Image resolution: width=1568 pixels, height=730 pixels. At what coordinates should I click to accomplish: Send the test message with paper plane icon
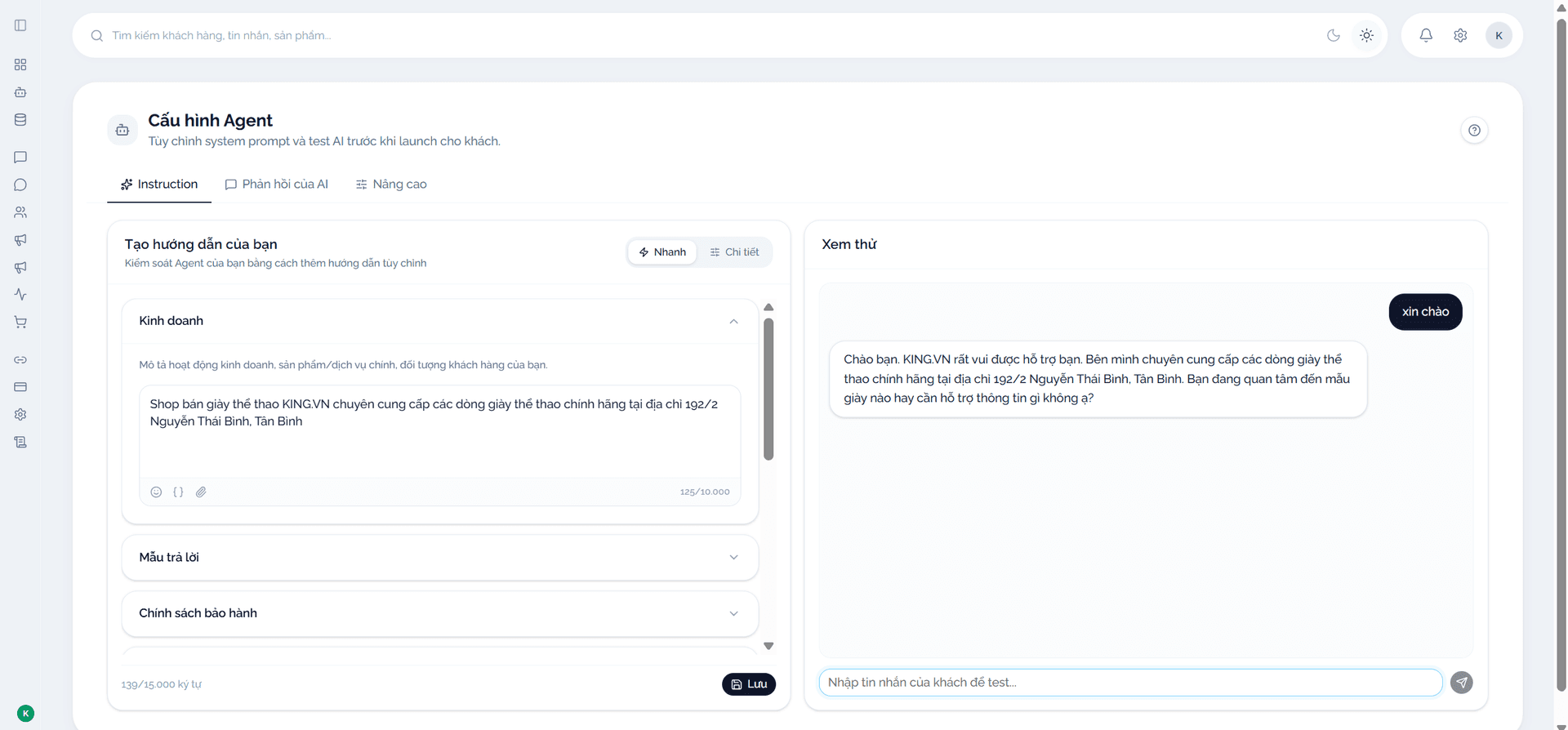click(1461, 683)
